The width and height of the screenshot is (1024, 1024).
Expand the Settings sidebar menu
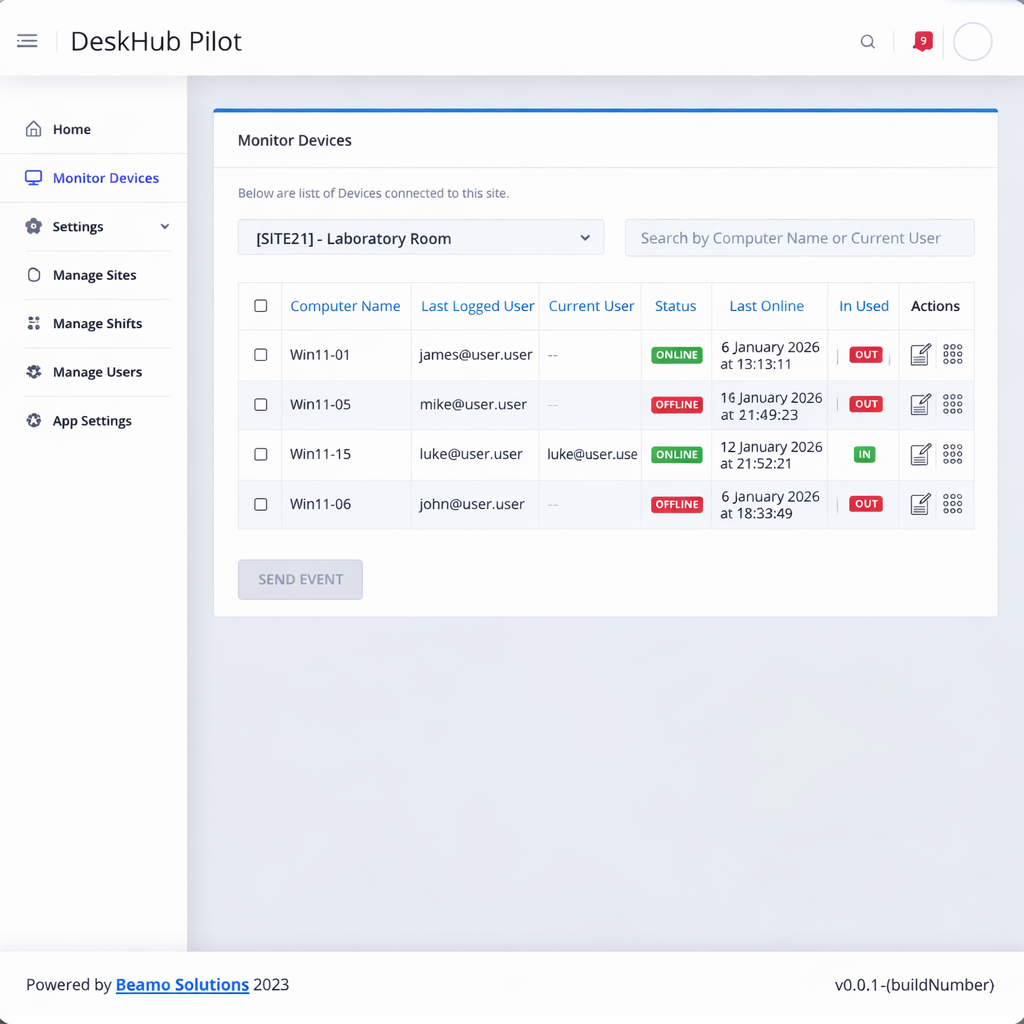coord(97,227)
